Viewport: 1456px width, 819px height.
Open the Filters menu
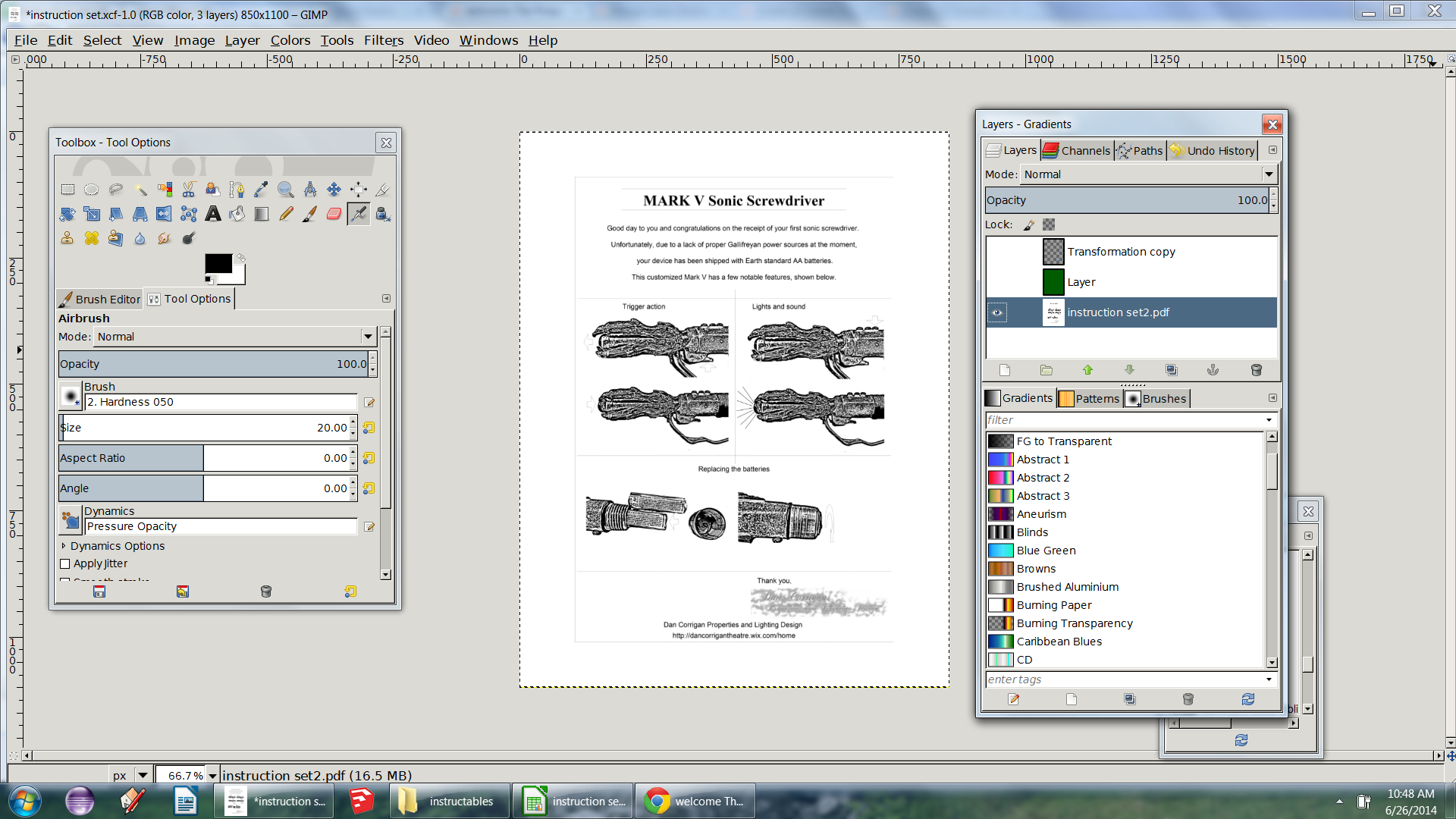[x=383, y=40]
